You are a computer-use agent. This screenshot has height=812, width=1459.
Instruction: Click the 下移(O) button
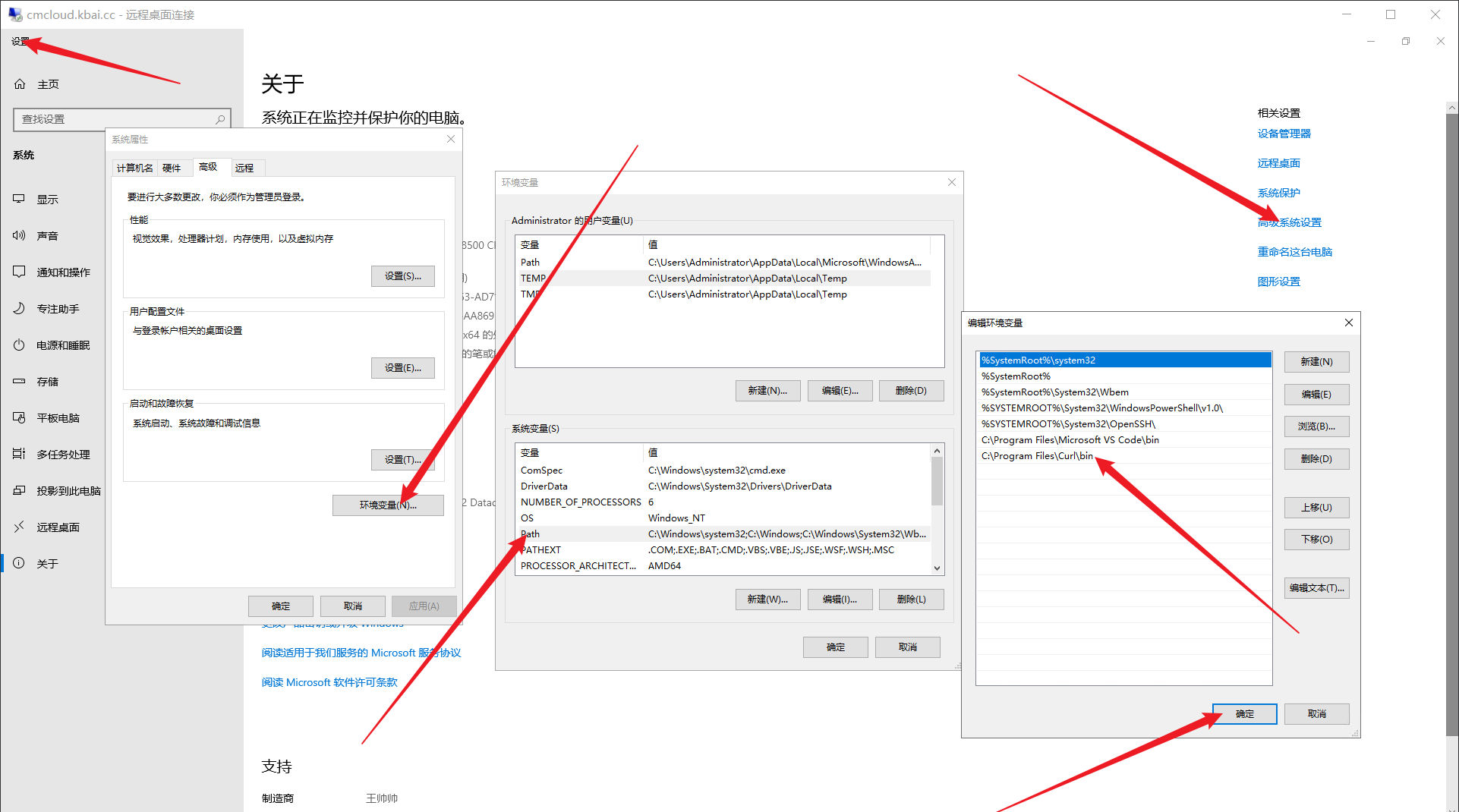(1316, 539)
